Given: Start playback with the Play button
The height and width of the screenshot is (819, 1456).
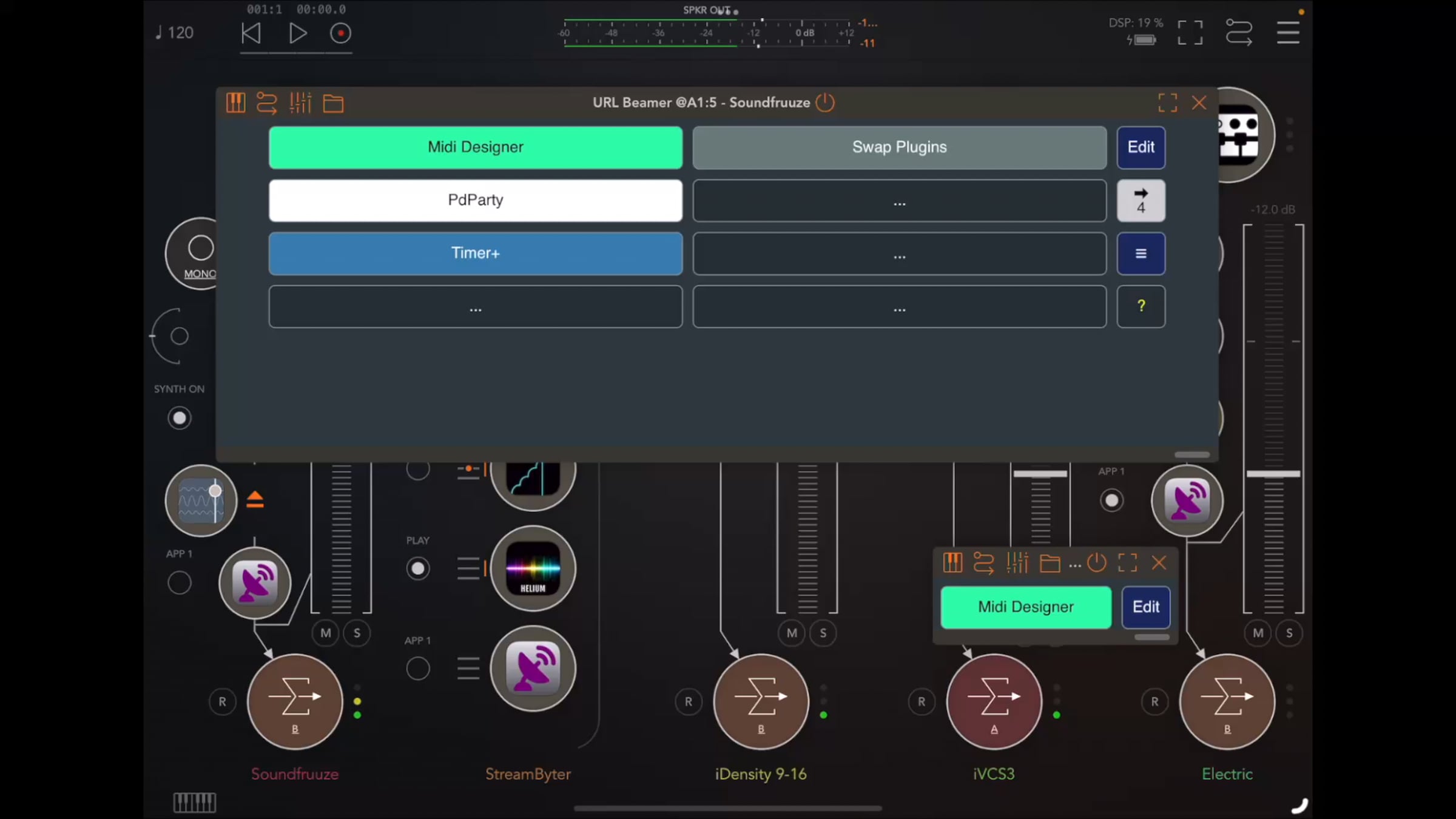Looking at the screenshot, I should [x=297, y=33].
